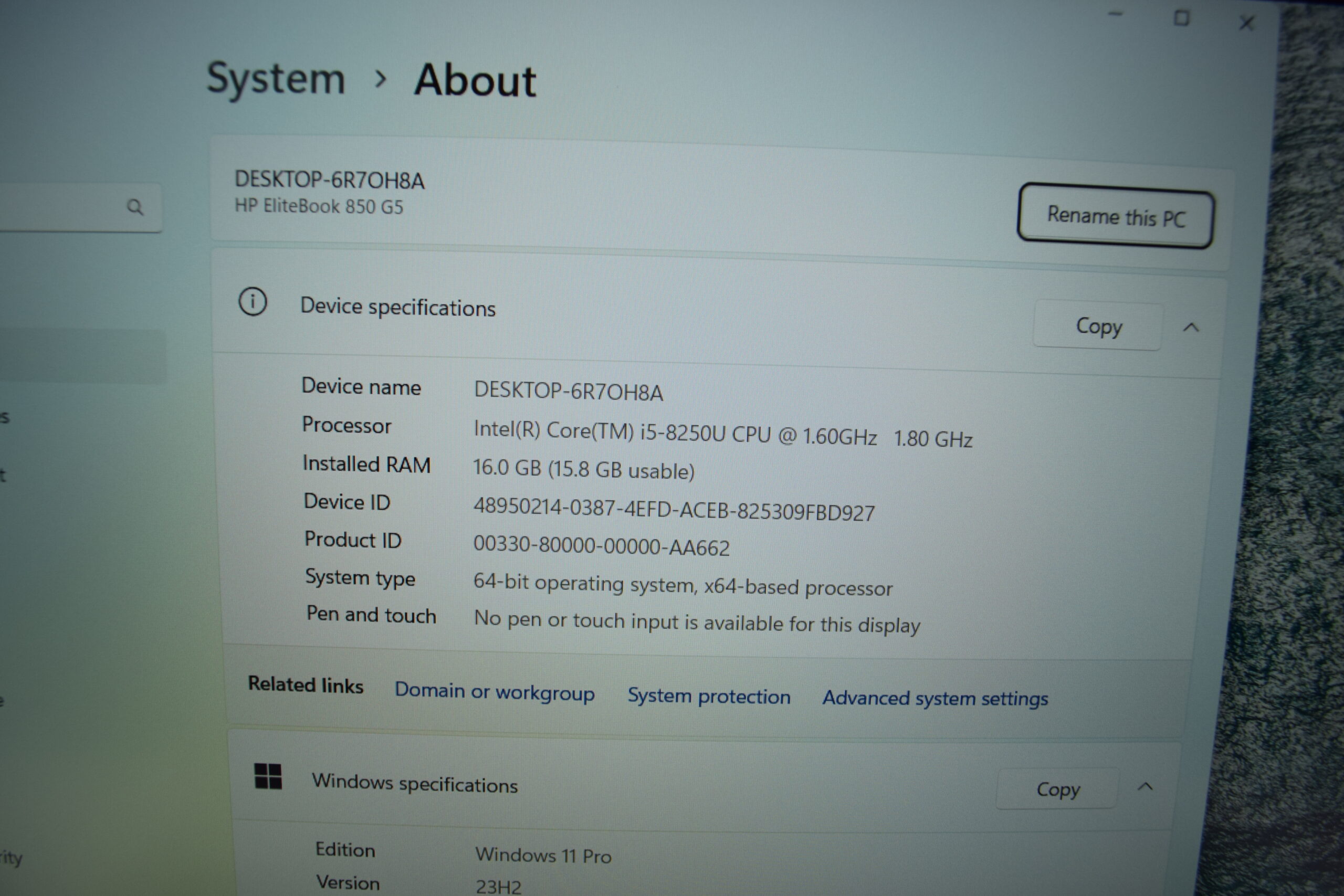The width and height of the screenshot is (1344, 896).
Task: Click the processor value Intel(R) Core(TM) i5-8250U
Action: [723, 434]
